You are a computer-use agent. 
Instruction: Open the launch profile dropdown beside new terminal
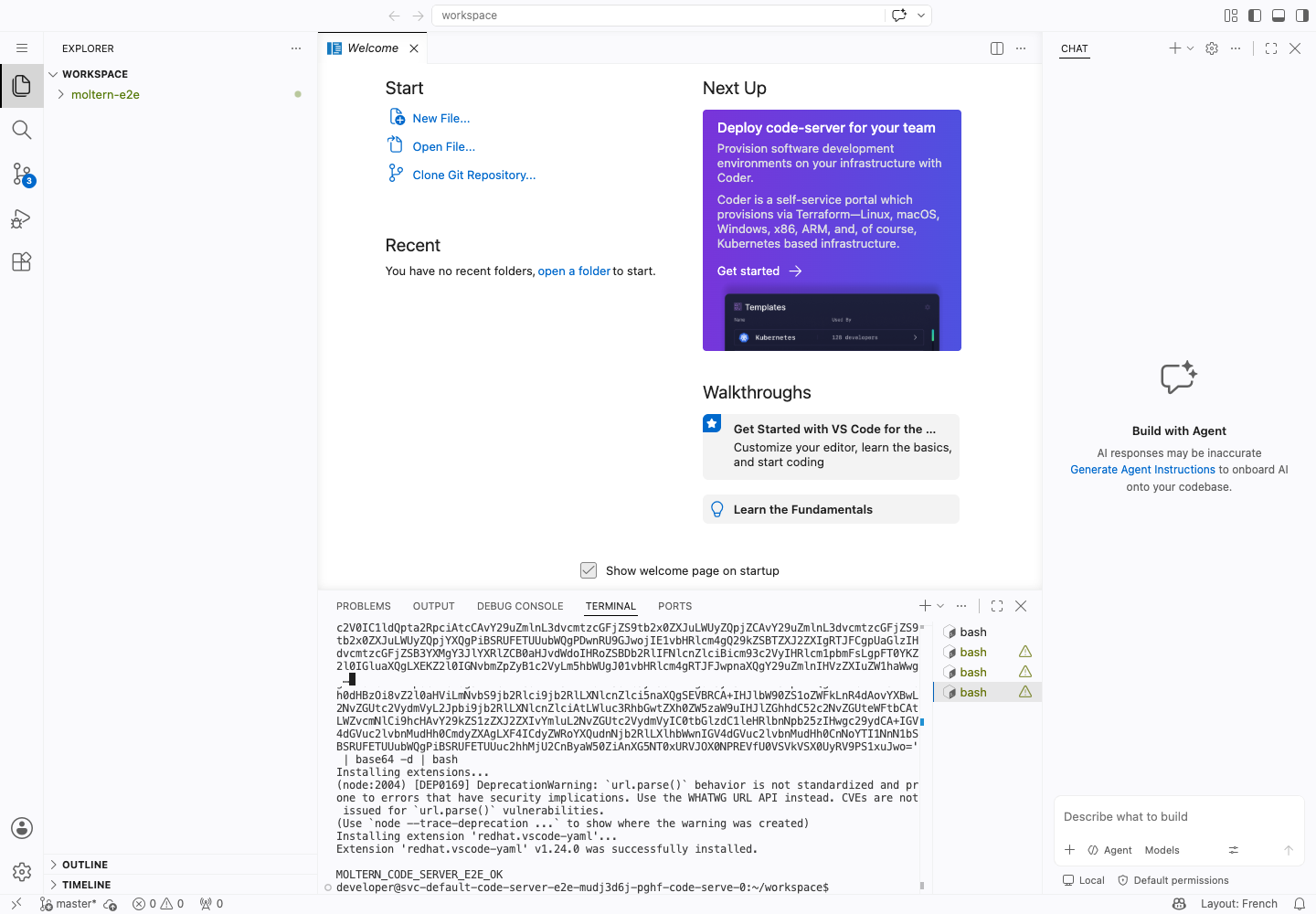940,606
